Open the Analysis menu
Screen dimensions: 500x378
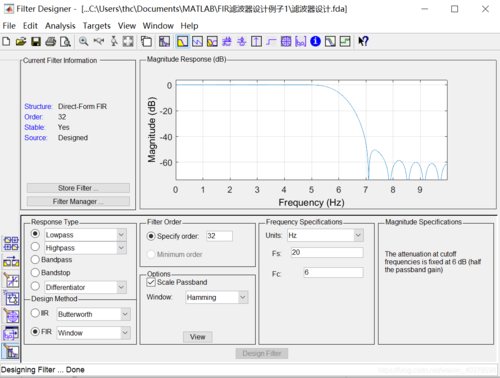[60, 26]
